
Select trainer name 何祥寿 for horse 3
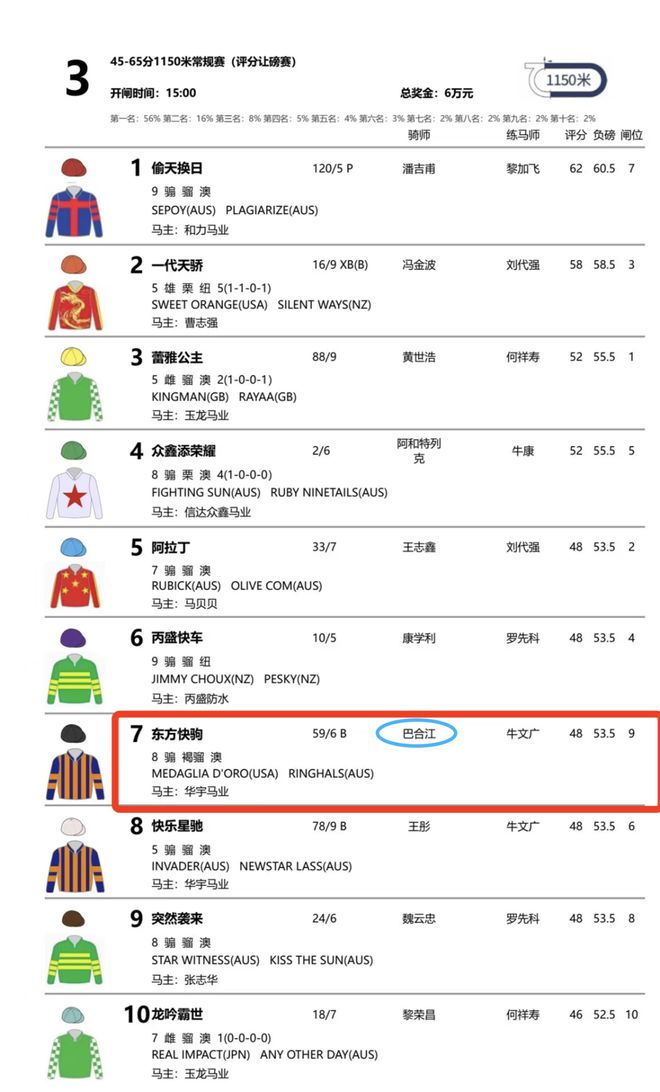tap(522, 357)
